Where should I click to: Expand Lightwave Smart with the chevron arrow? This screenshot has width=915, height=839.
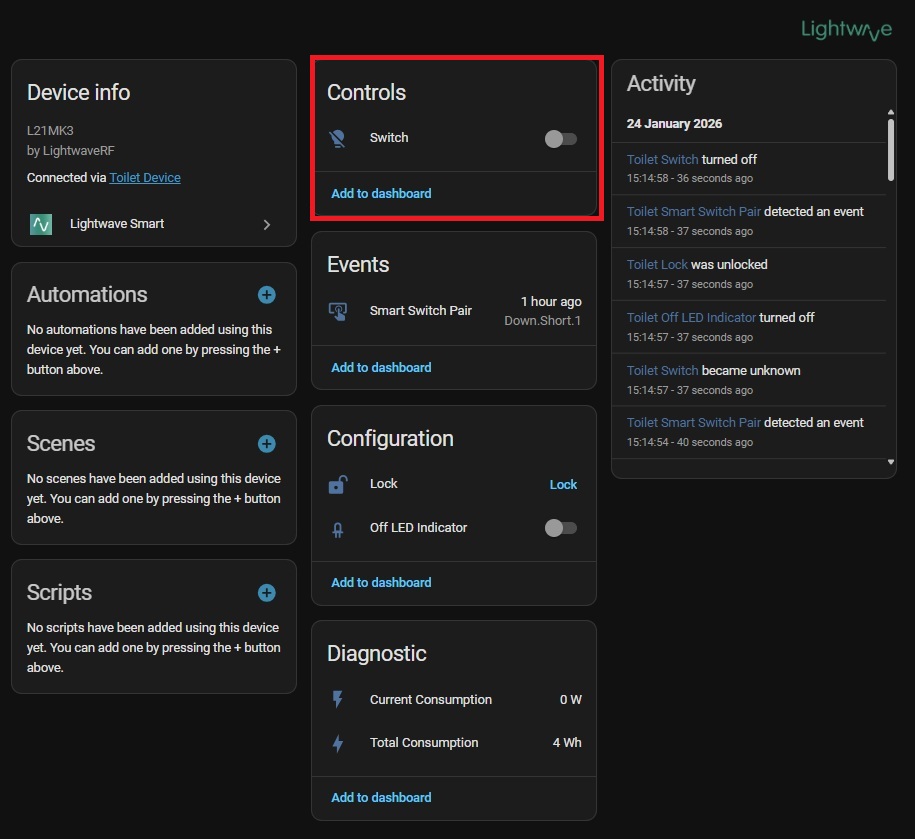click(267, 225)
